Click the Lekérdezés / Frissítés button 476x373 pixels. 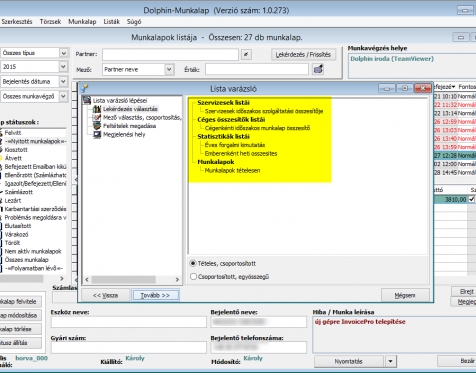tap(303, 54)
